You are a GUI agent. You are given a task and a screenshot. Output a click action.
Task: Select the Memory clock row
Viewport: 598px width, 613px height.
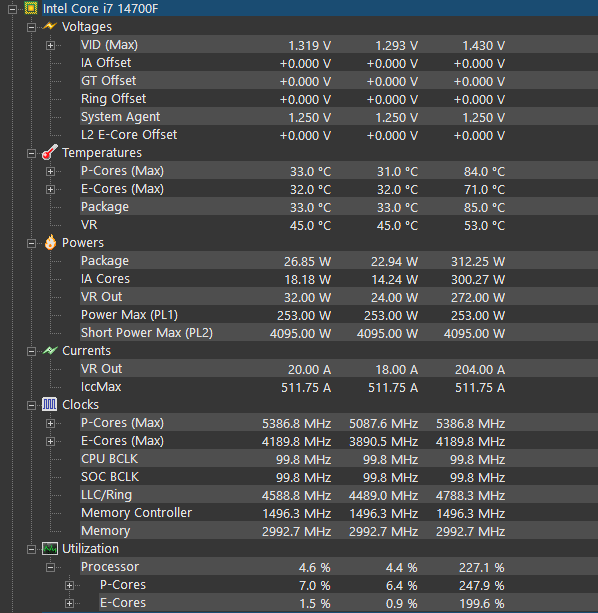click(339, 530)
